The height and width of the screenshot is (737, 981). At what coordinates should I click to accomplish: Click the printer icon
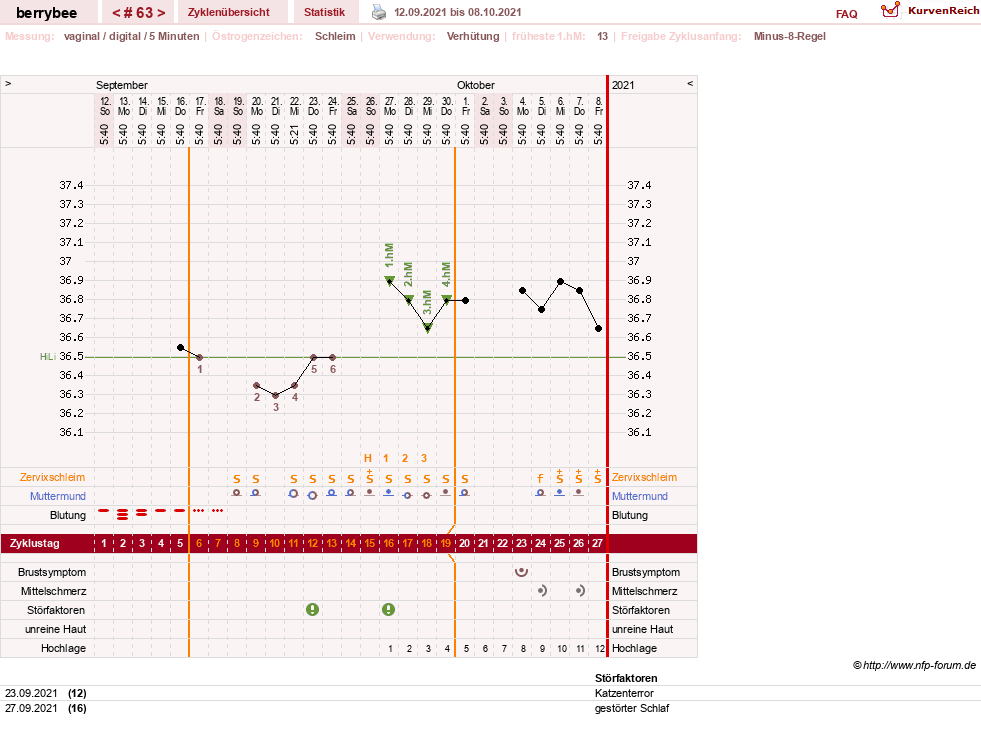(379, 12)
